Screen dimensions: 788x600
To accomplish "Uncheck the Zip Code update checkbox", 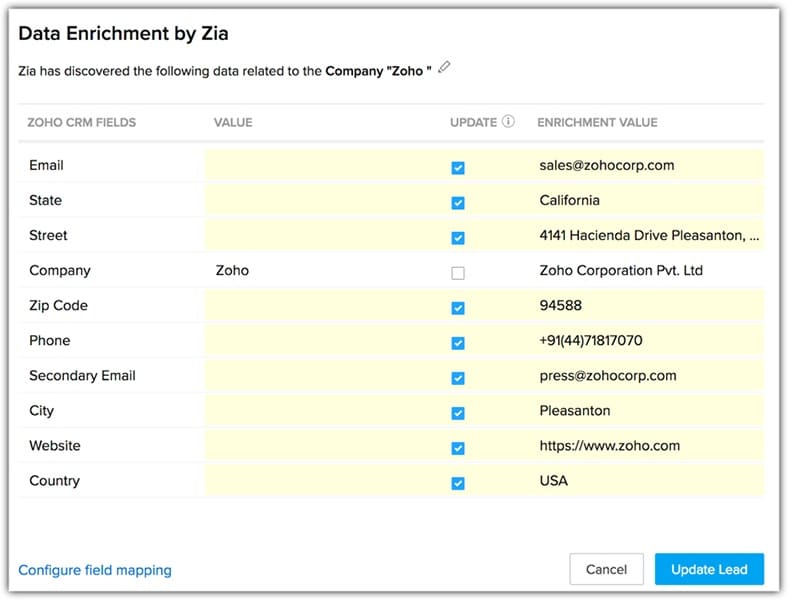I will pyautogui.click(x=458, y=308).
